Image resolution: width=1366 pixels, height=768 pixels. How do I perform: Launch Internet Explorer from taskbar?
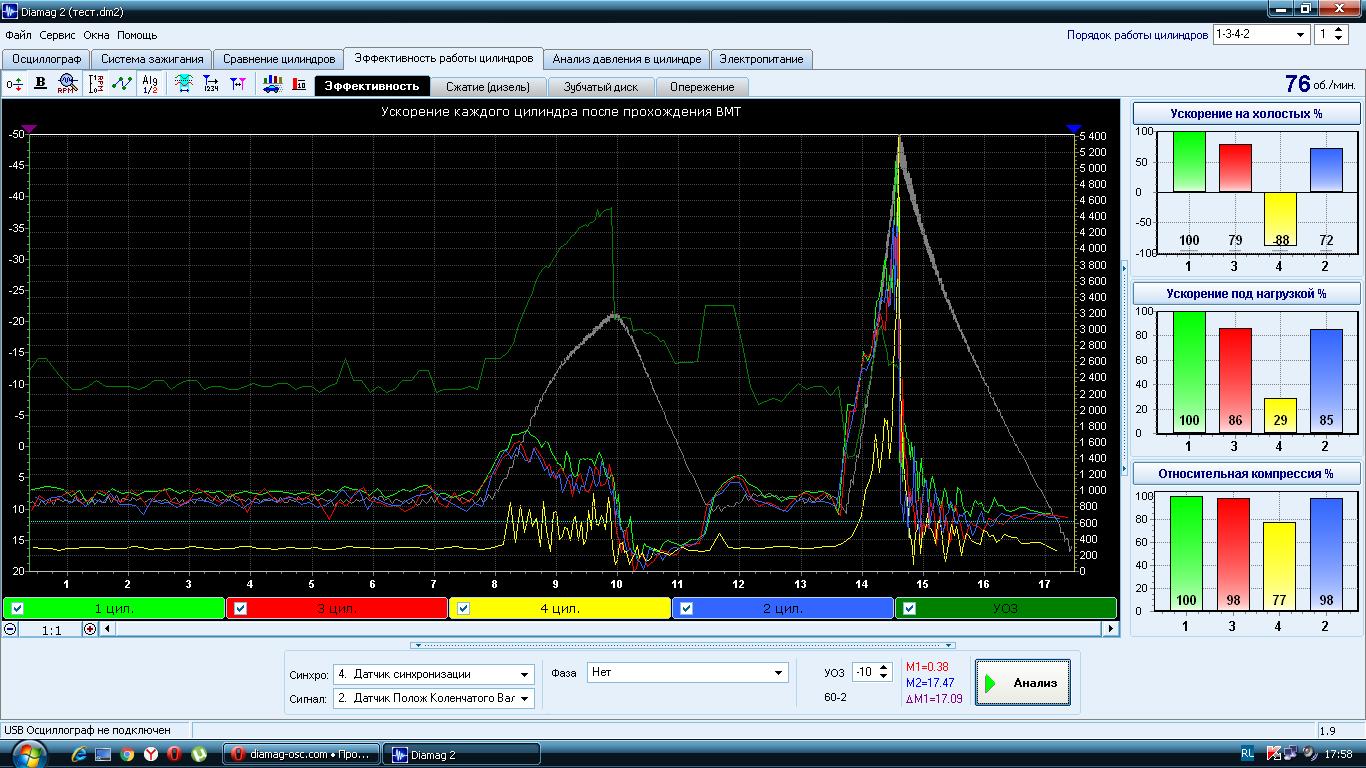(80, 754)
